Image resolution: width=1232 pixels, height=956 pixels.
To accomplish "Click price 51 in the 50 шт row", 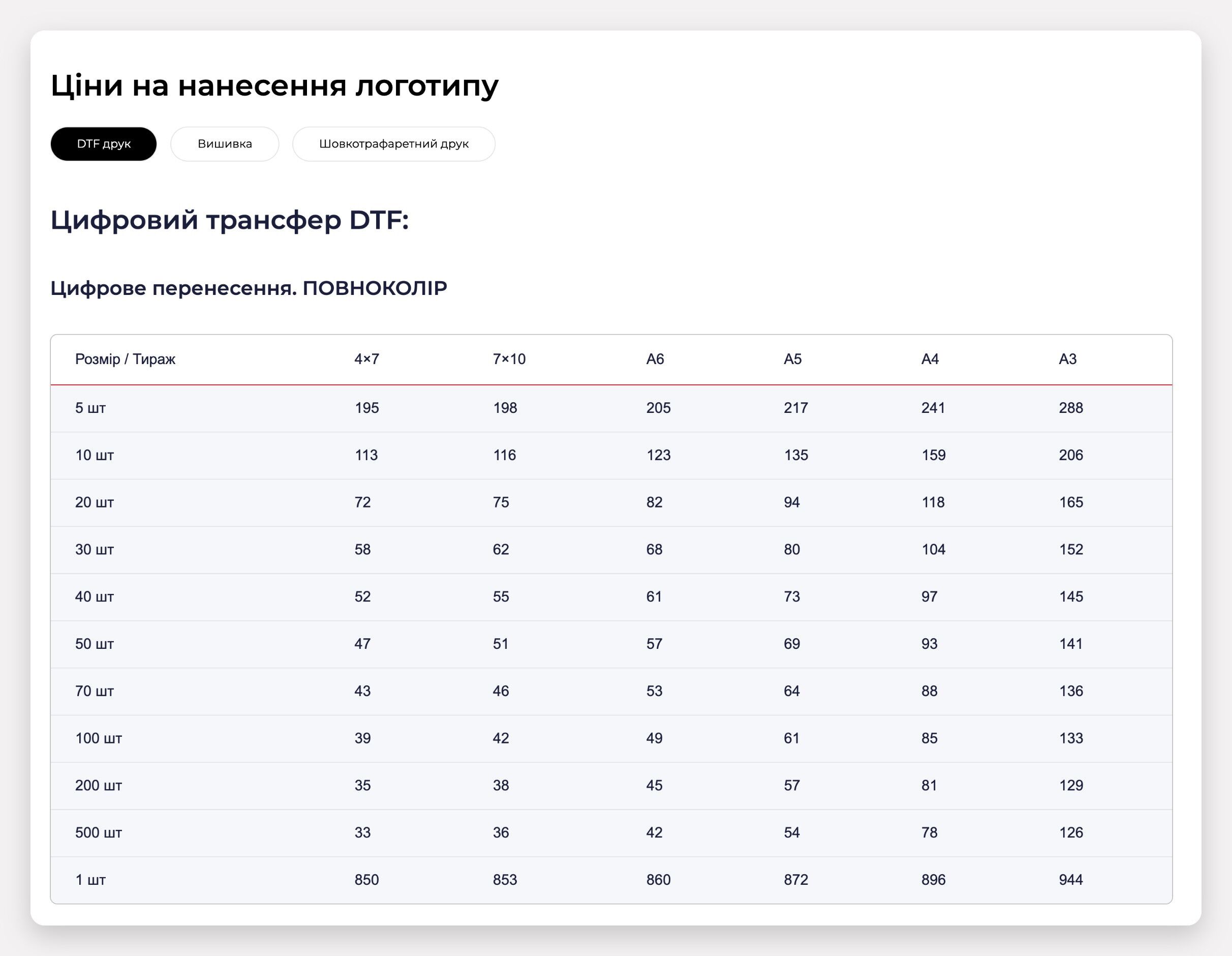I will point(500,644).
